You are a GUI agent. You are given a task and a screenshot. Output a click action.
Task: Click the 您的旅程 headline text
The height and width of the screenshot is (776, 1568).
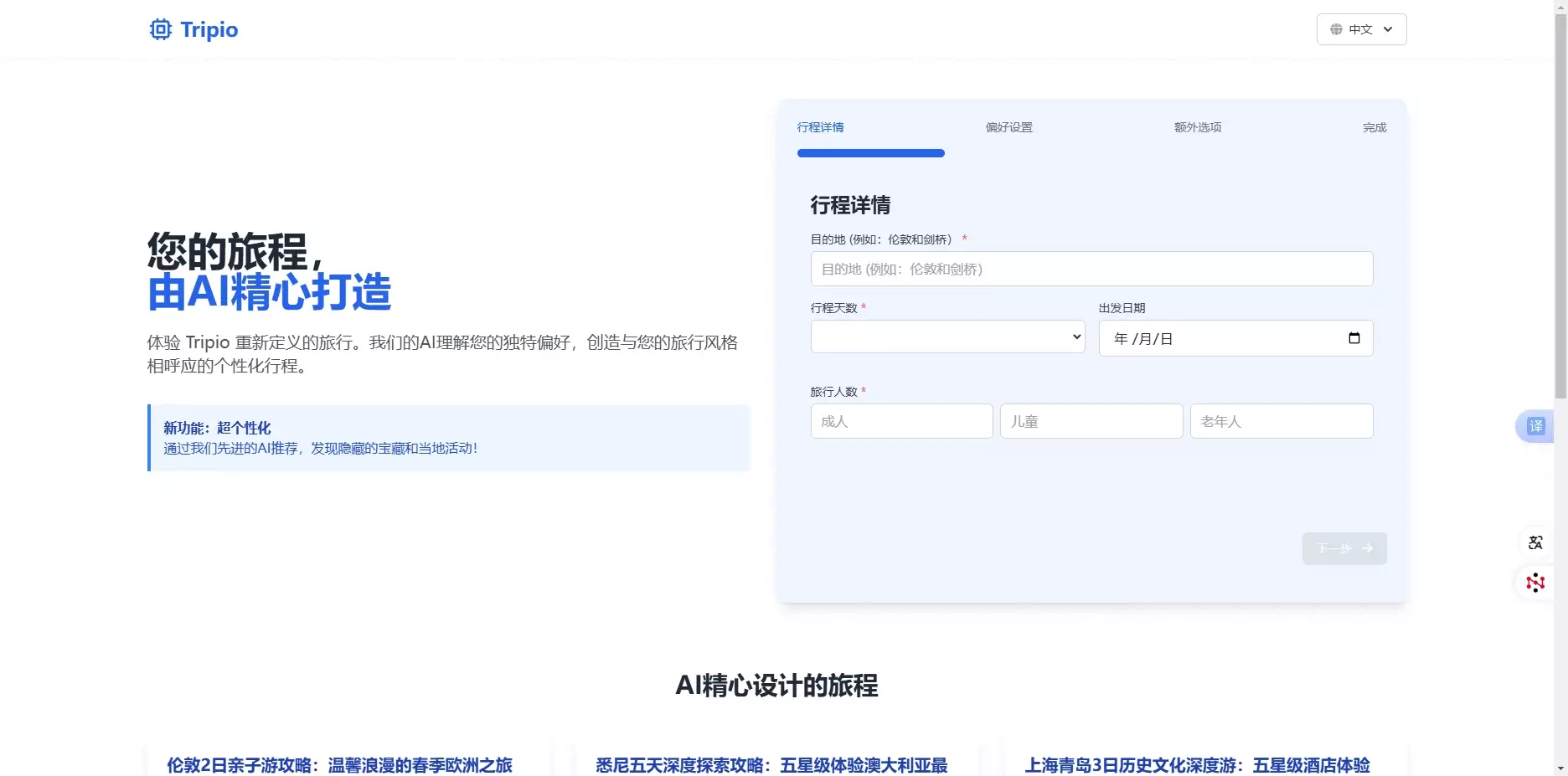[235, 251]
